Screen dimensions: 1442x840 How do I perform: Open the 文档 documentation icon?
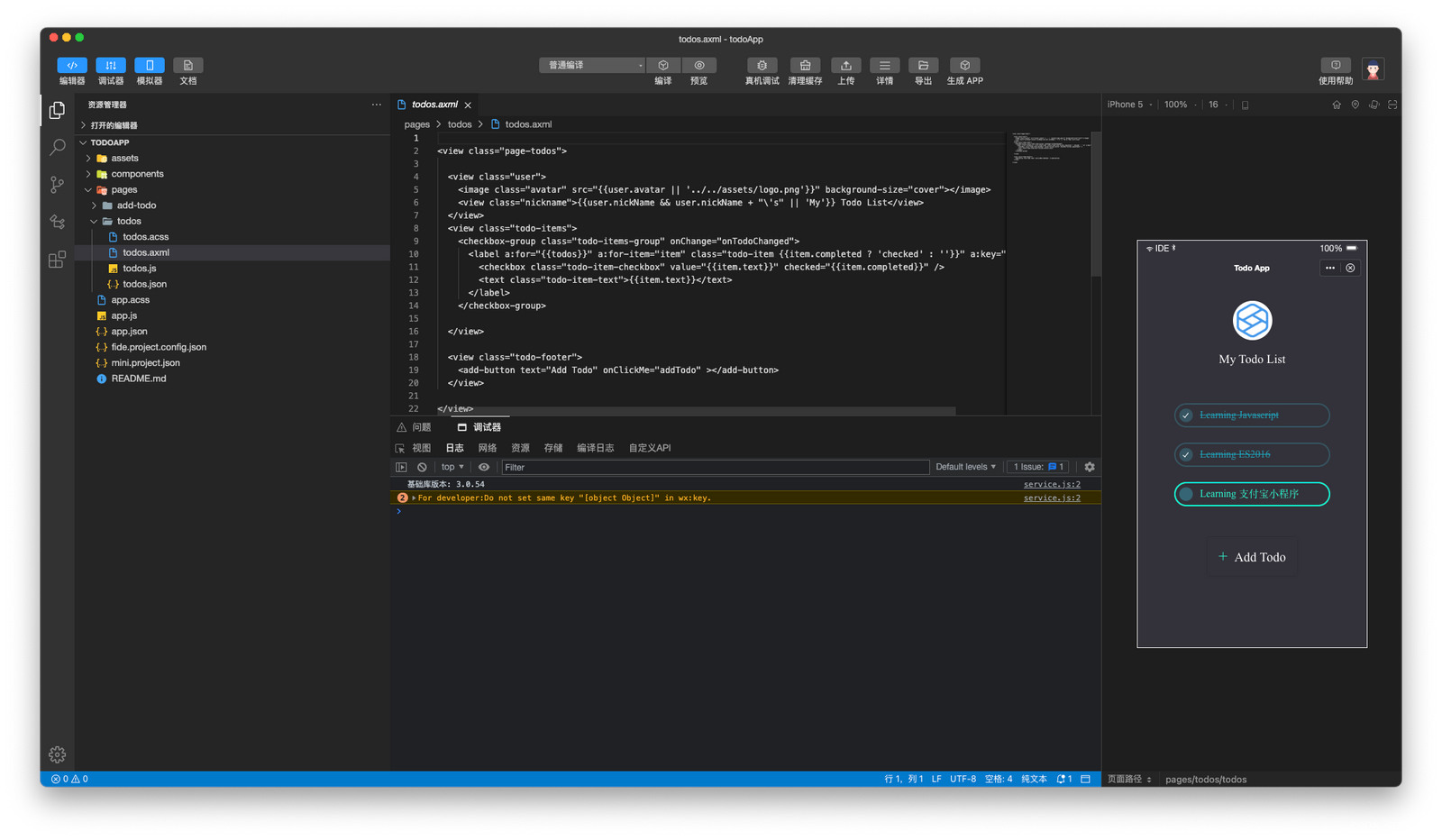tap(187, 65)
